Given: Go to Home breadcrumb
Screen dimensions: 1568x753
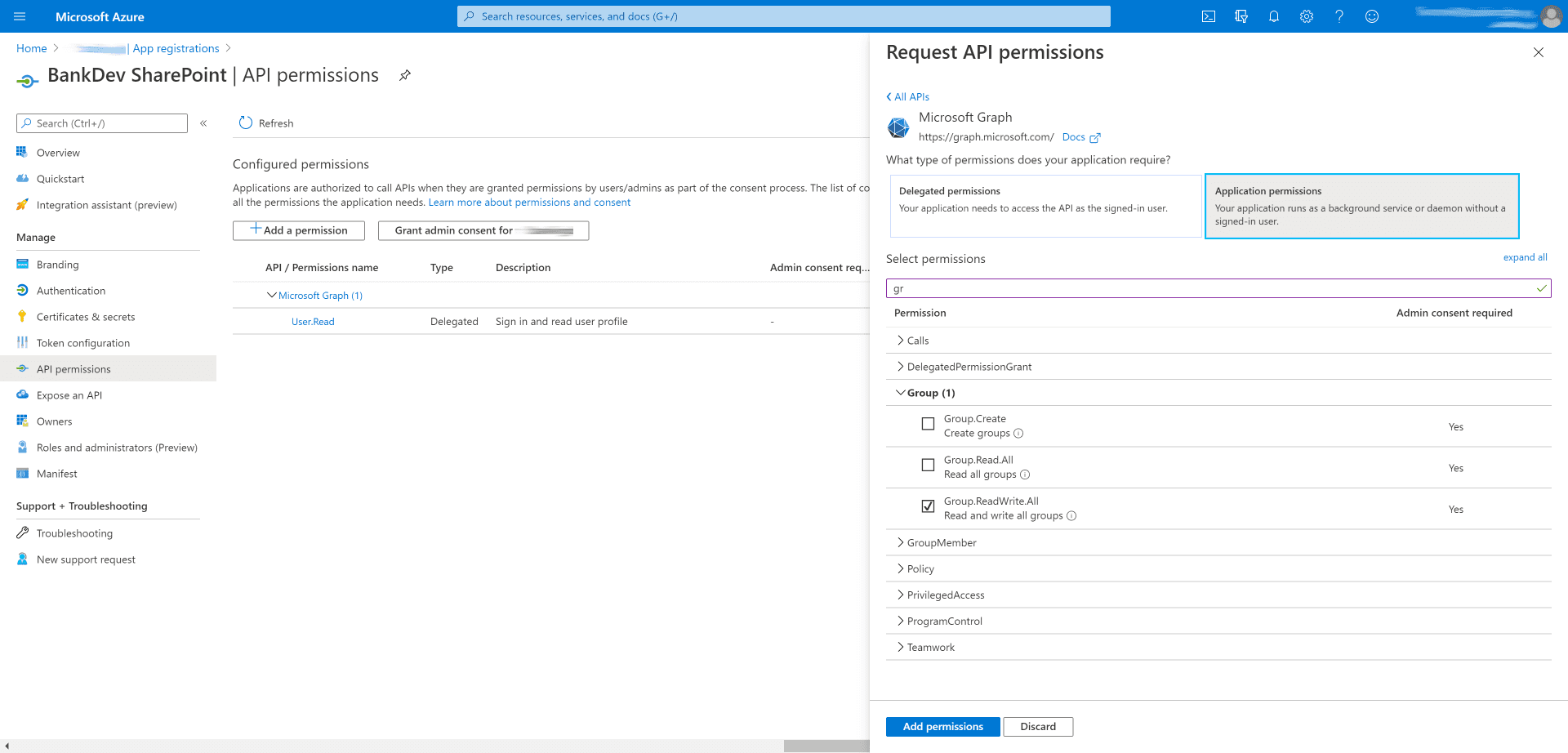Looking at the screenshot, I should 32,48.
